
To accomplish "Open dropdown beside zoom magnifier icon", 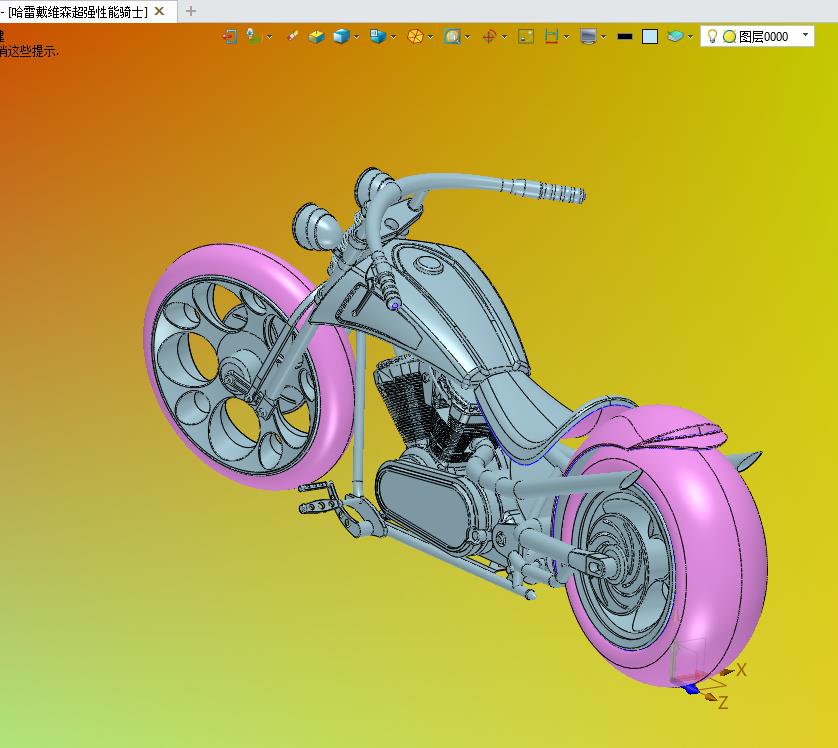I will coord(468,37).
